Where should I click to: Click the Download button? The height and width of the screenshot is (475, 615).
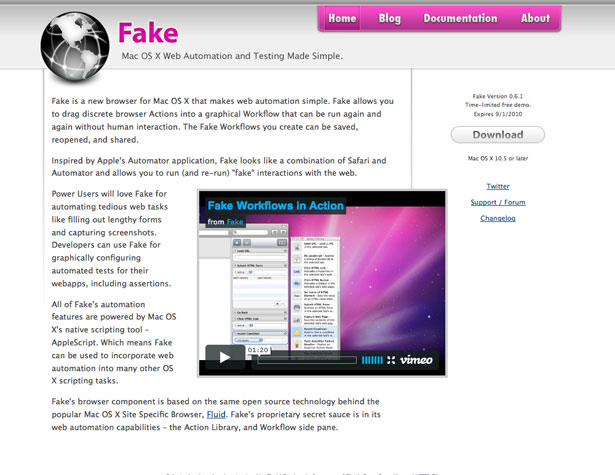tap(498, 135)
